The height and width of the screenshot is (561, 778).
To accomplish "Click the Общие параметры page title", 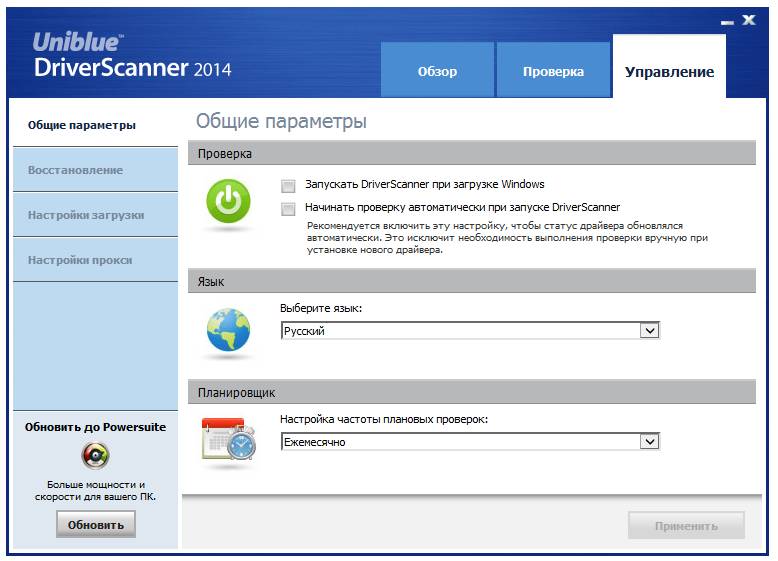I will point(281,121).
